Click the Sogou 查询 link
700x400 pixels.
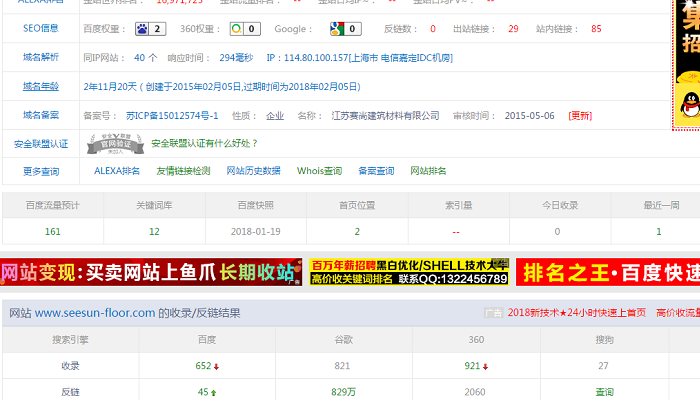point(604,392)
